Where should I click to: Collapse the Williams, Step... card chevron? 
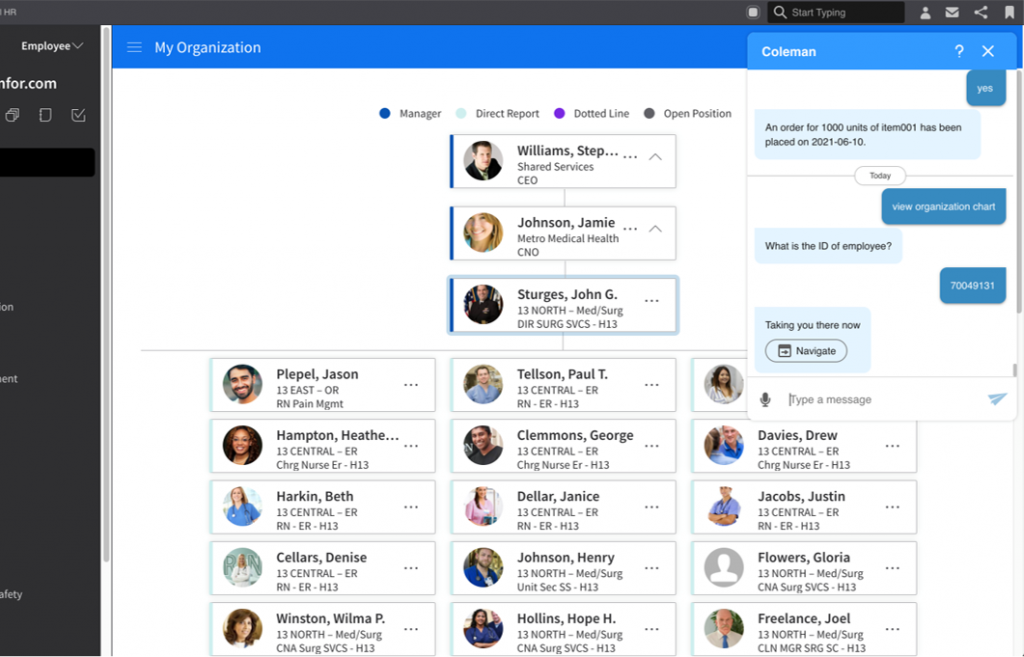(x=655, y=157)
